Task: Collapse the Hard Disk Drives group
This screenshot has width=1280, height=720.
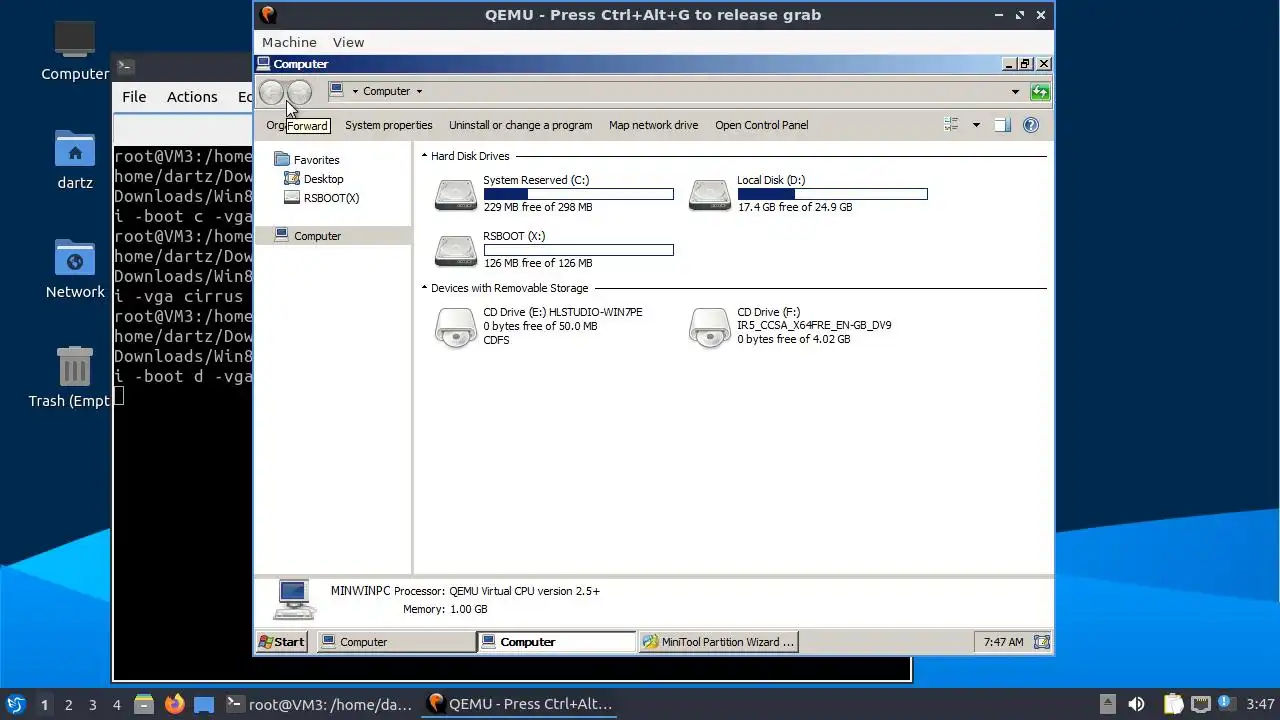Action: click(x=424, y=156)
